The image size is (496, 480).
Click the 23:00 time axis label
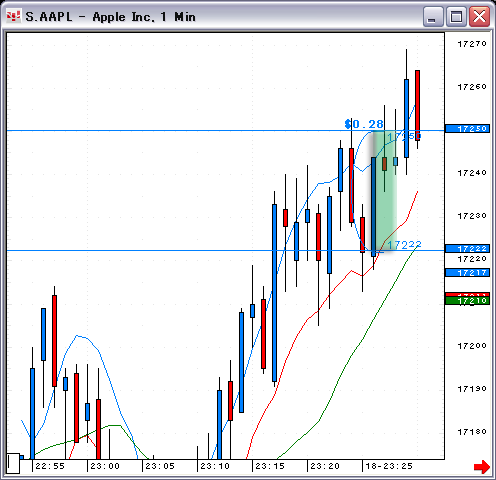click(x=105, y=466)
